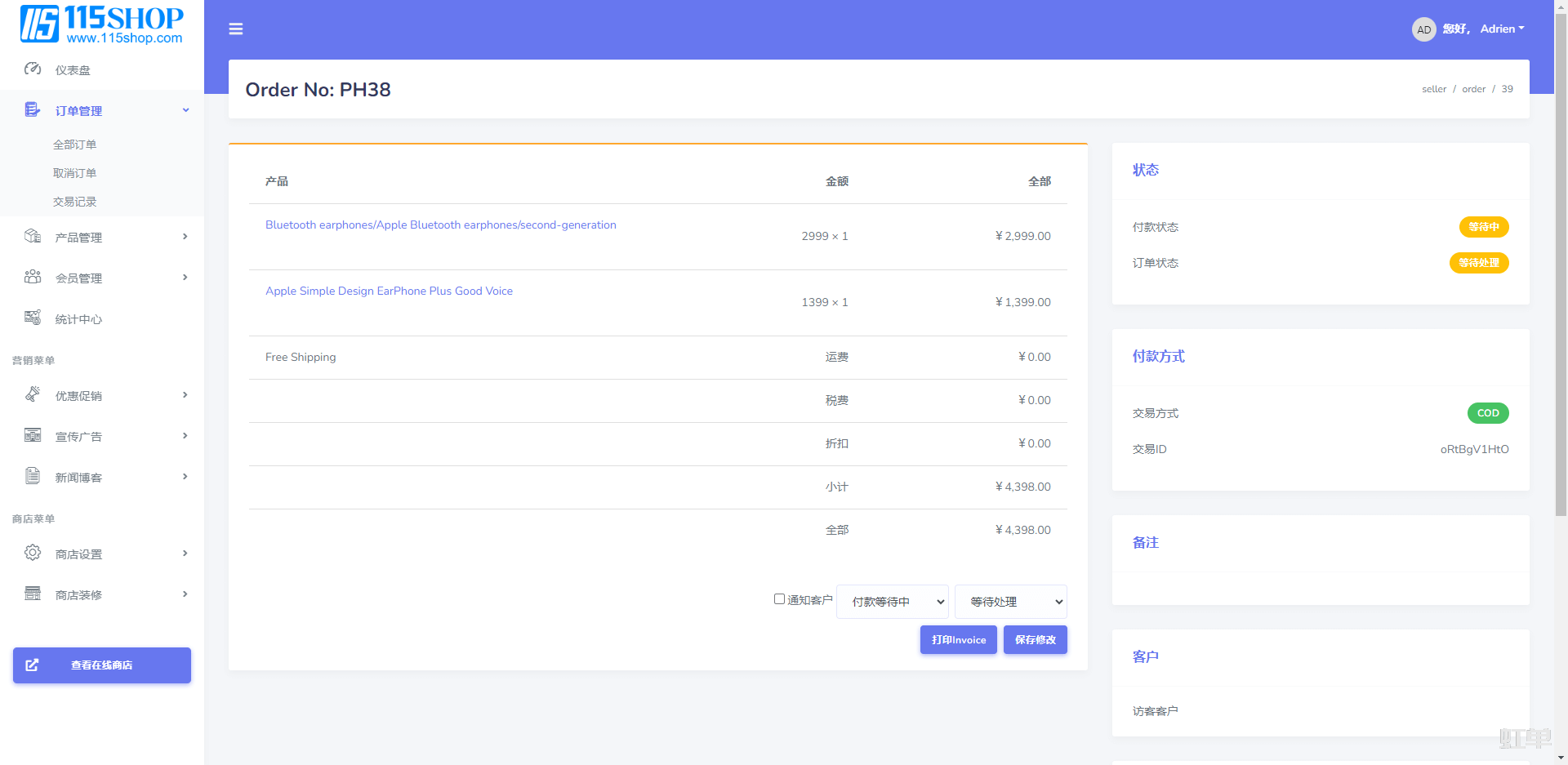Click the breadcrumb number 39
The width and height of the screenshot is (1568, 765).
point(1507,89)
